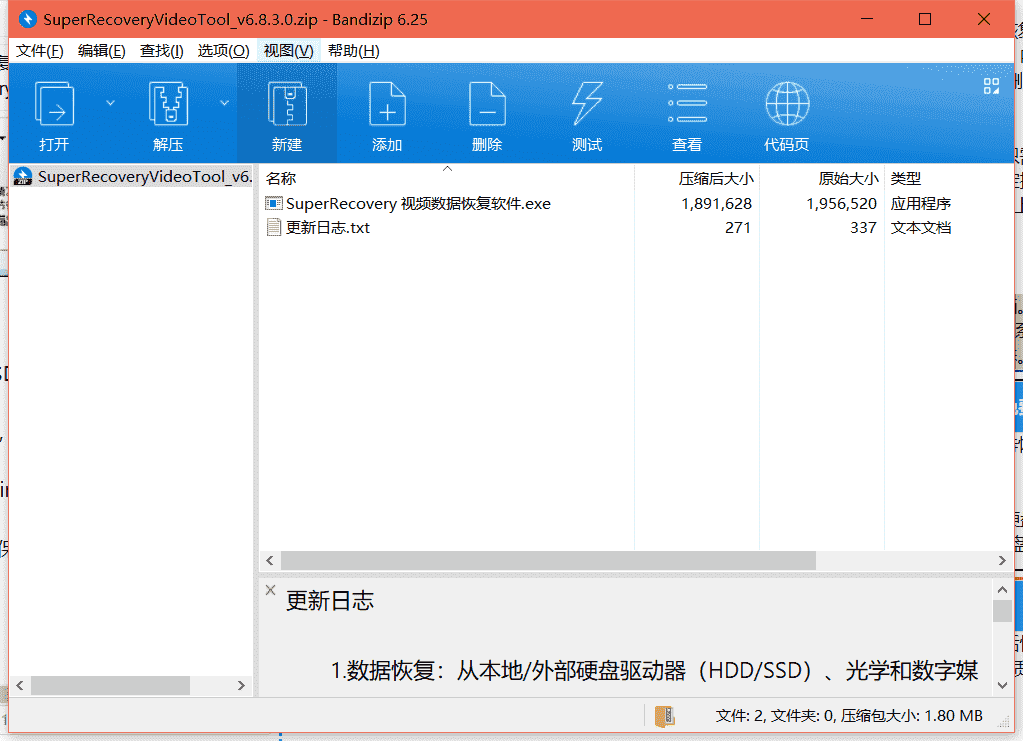Click text document icon beside 更新日志.txt
The width and height of the screenshot is (1023, 741).
[x=274, y=228]
